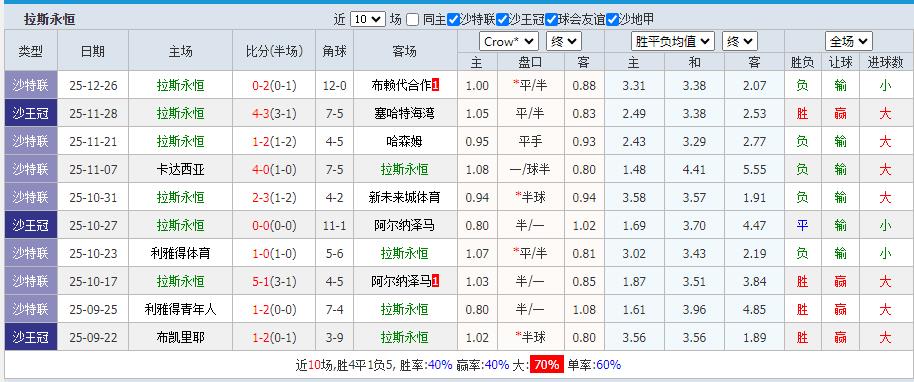Screen dimensions: 914x382
Task: Toggle the 同主 checkbox
Action: tap(413, 20)
